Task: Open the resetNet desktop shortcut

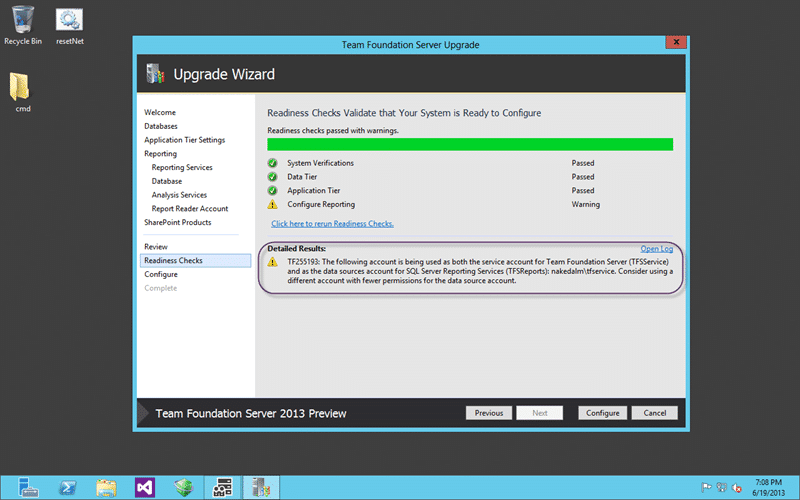Action: pyautogui.click(x=69, y=26)
